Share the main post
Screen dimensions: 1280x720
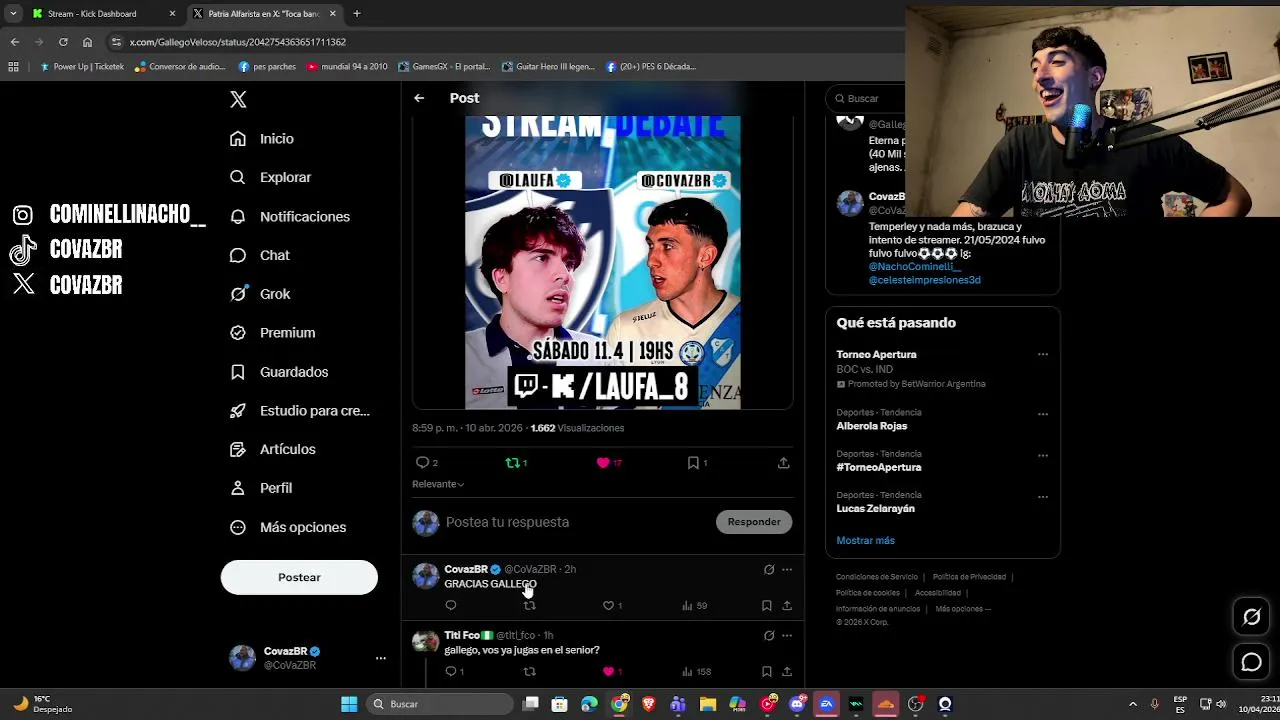click(783, 463)
